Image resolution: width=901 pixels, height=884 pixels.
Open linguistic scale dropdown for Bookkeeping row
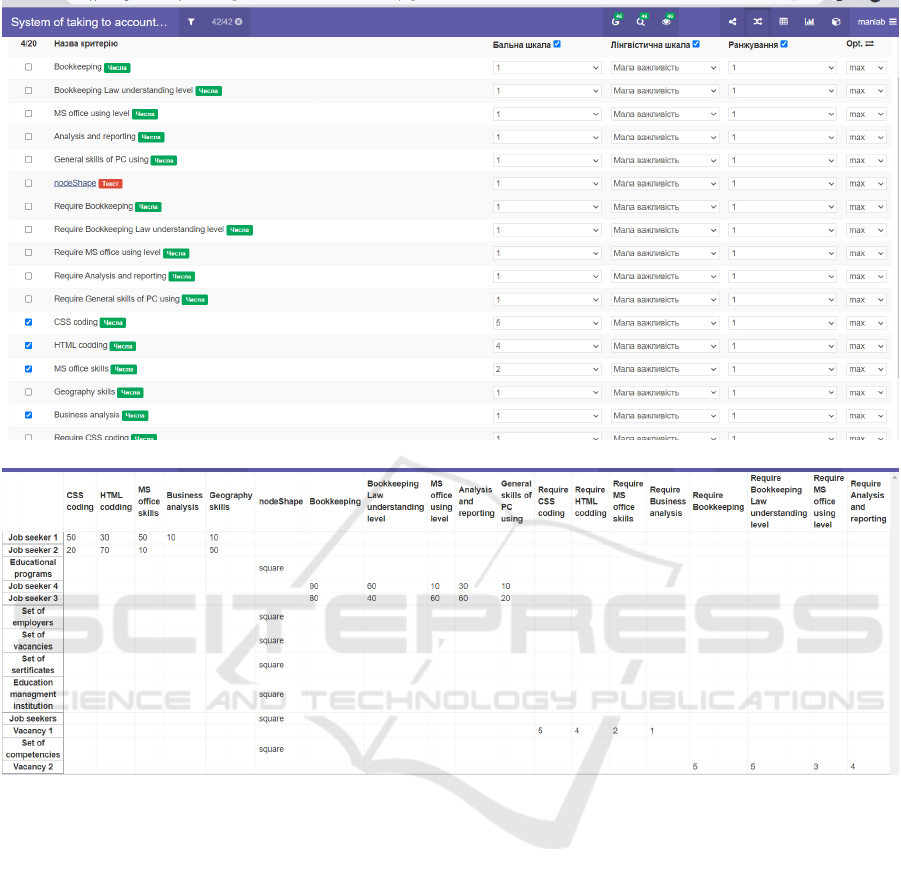coord(665,68)
